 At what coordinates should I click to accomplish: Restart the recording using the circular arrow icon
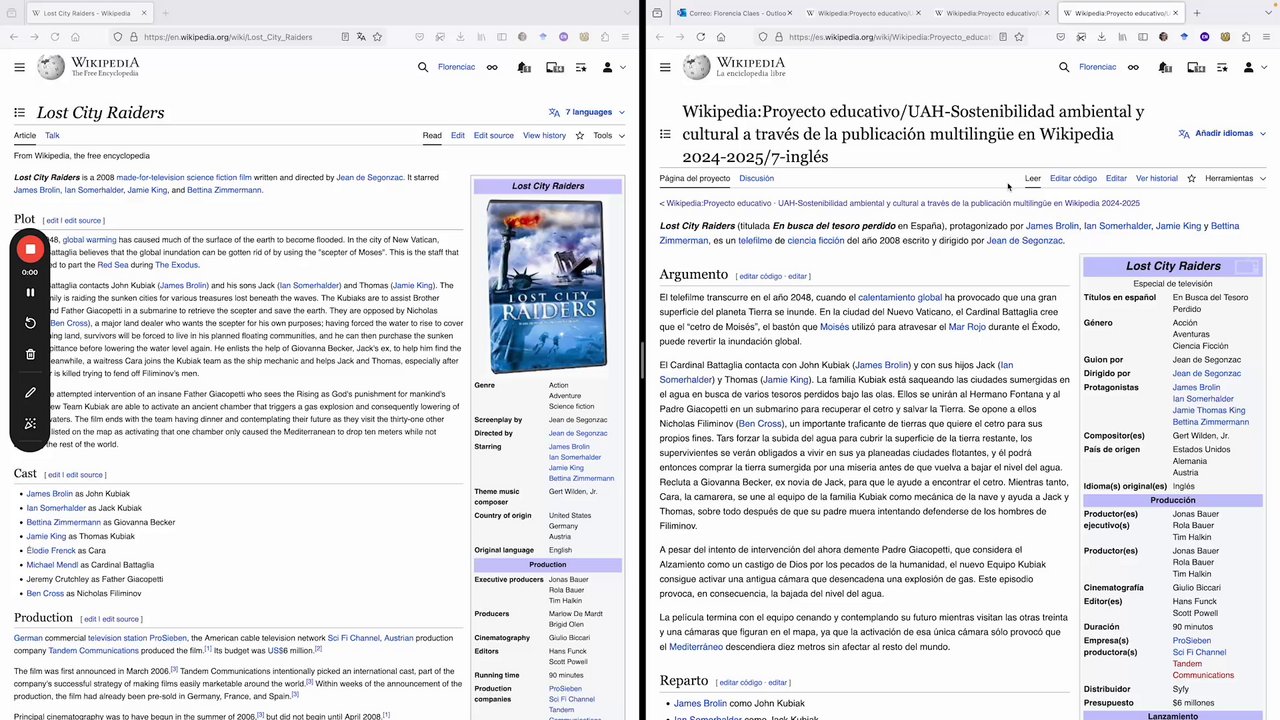pos(30,323)
